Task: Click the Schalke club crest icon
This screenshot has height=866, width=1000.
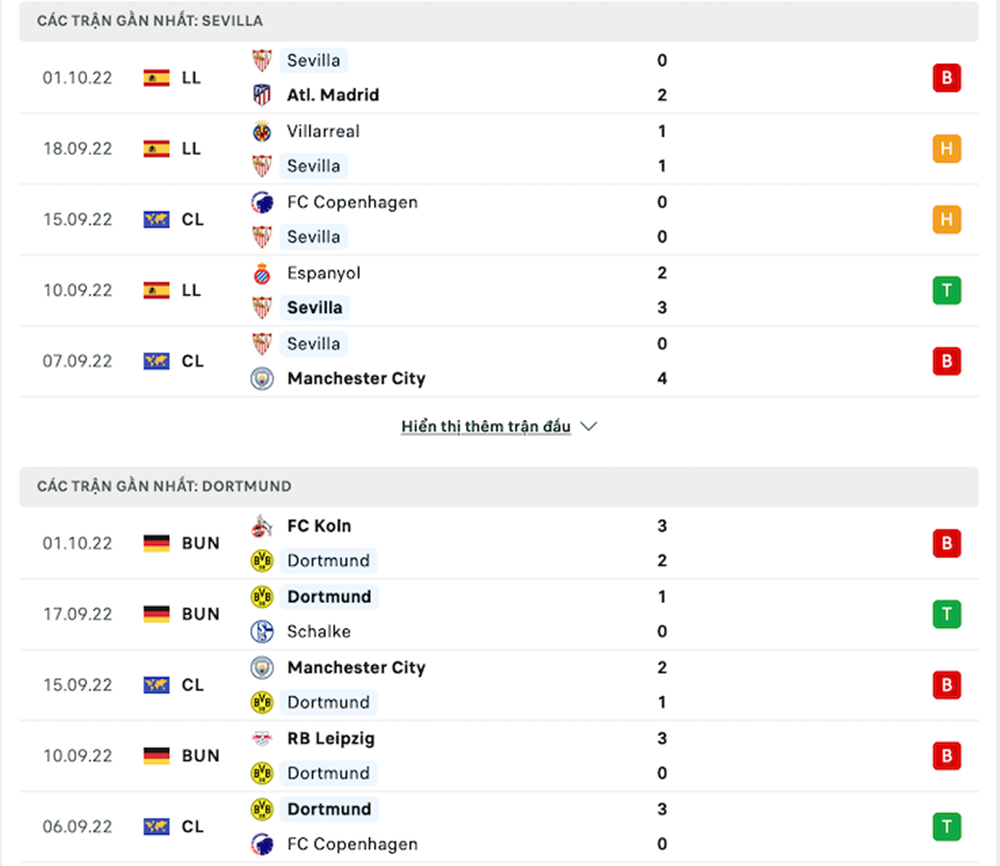Action: 261,632
